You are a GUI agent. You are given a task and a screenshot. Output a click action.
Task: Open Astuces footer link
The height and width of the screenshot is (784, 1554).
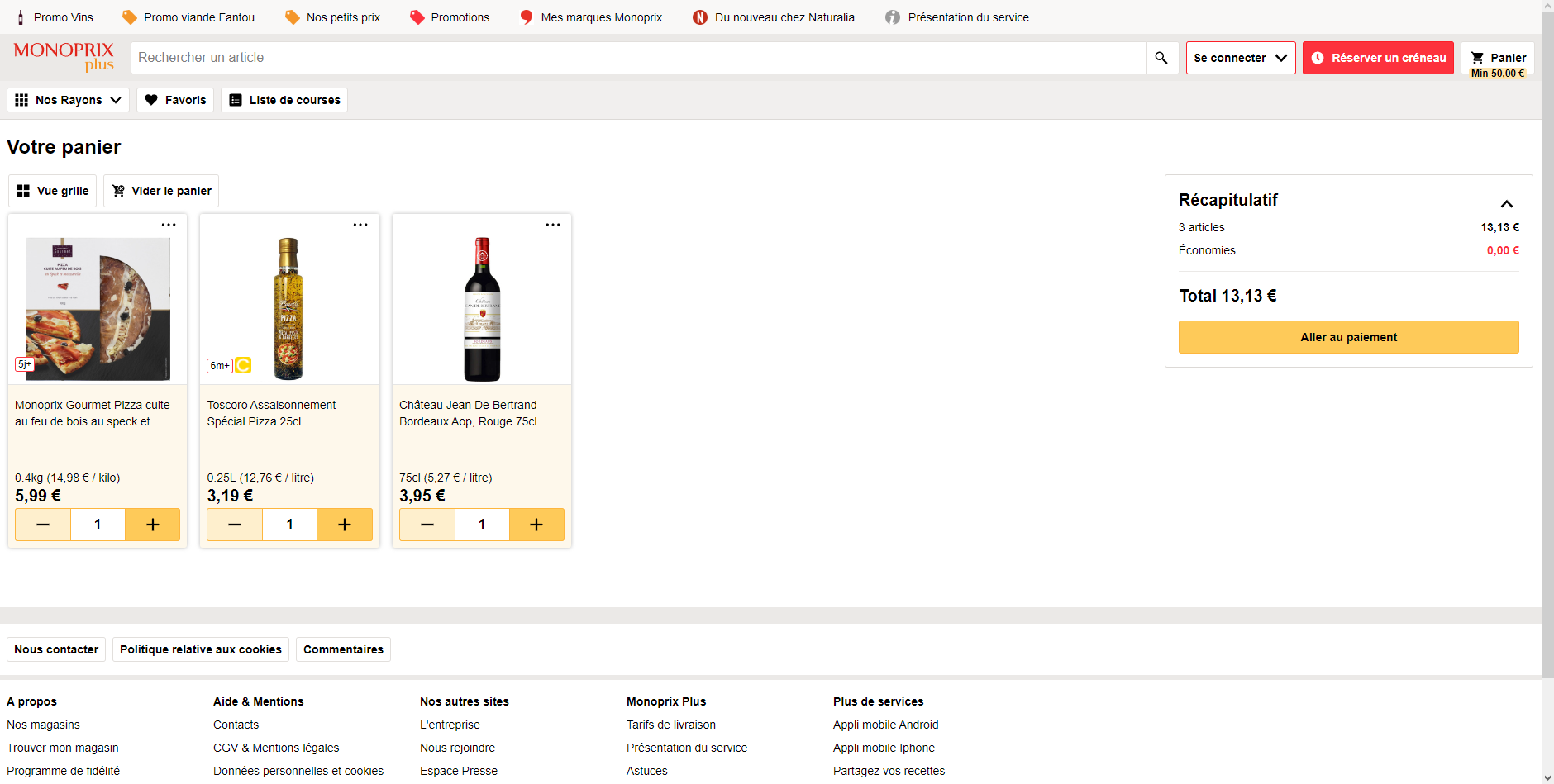(x=647, y=771)
